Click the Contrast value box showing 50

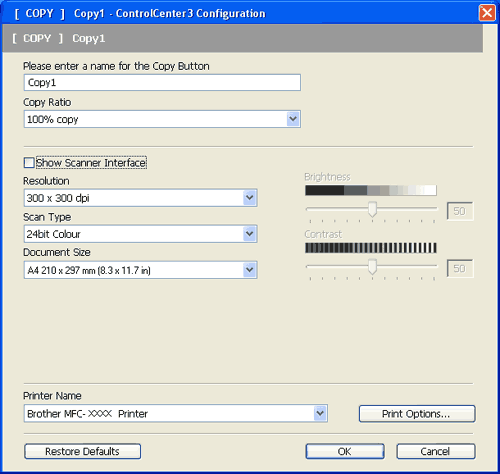tap(460, 268)
